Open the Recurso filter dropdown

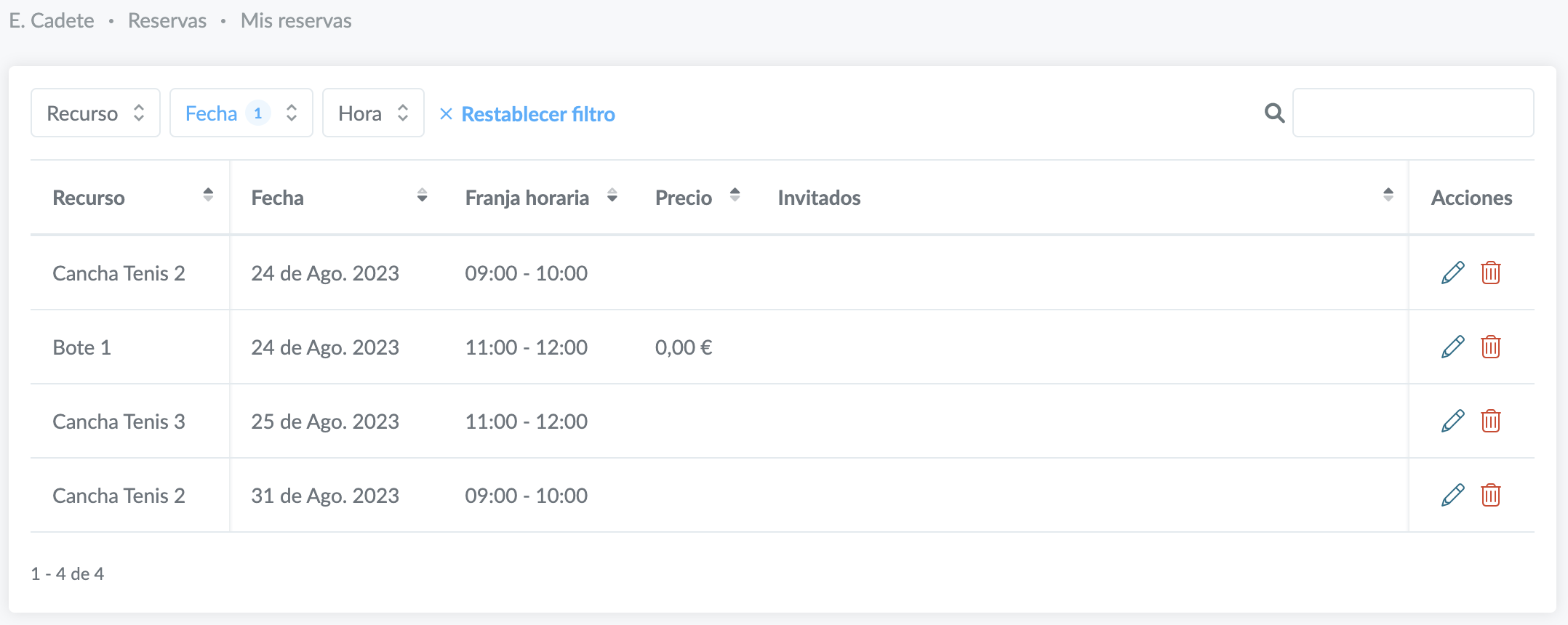(95, 113)
